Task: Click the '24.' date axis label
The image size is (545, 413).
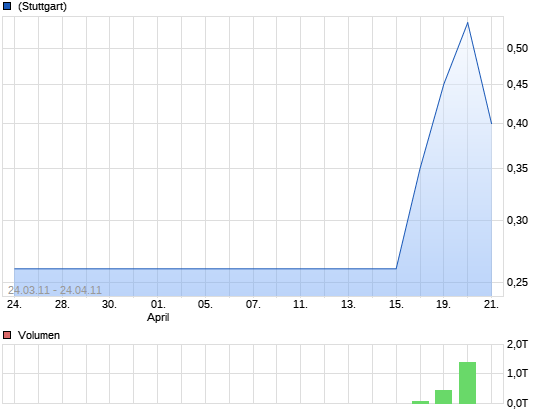Action: (14, 304)
